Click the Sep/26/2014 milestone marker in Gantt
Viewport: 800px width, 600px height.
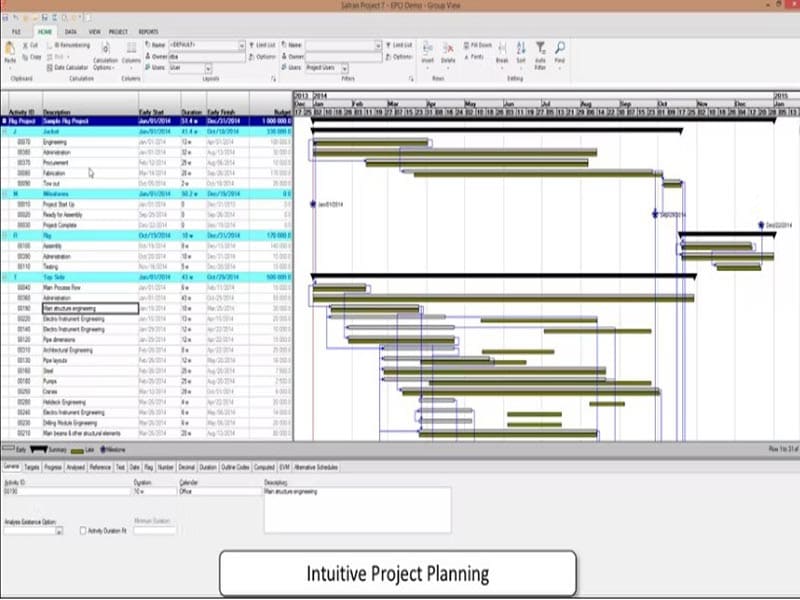pyautogui.click(x=656, y=214)
